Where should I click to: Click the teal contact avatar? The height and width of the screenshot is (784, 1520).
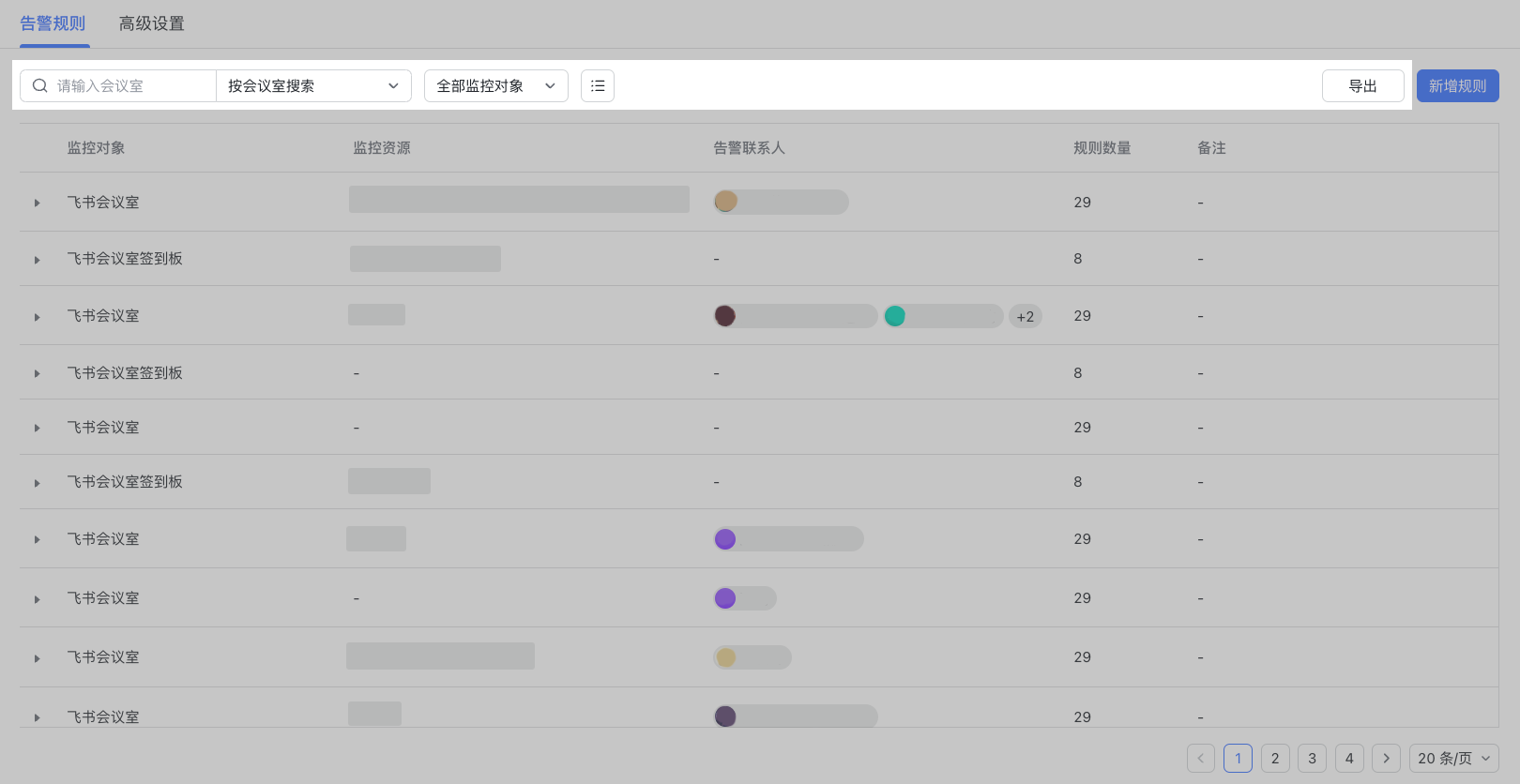[x=895, y=316]
